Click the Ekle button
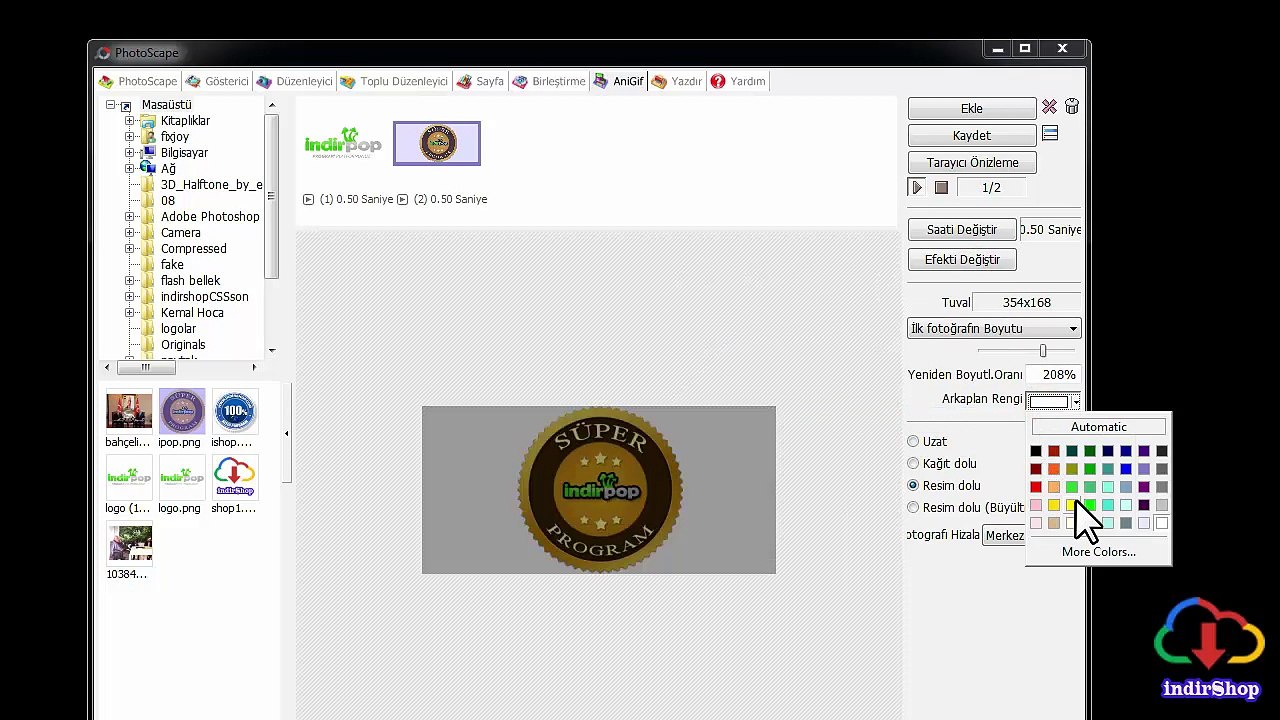Screen dimensions: 1280x720 tap(972, 108)
